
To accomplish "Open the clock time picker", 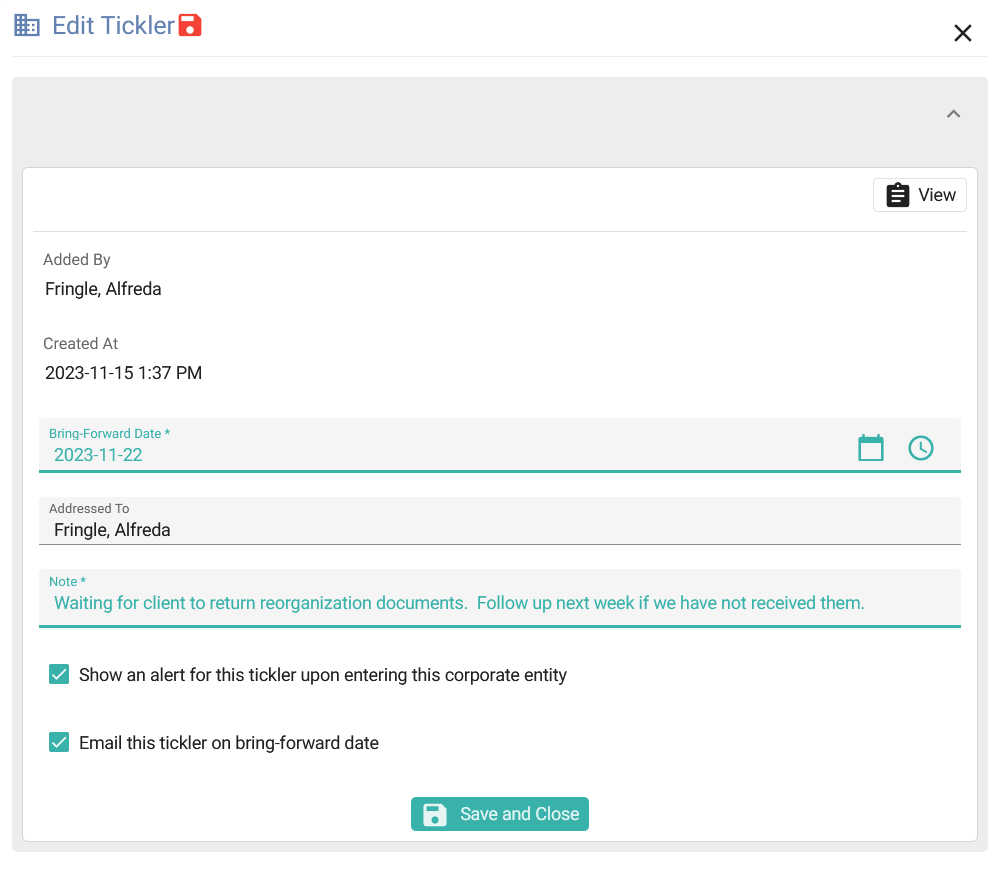I will click(x=920, y=448).
